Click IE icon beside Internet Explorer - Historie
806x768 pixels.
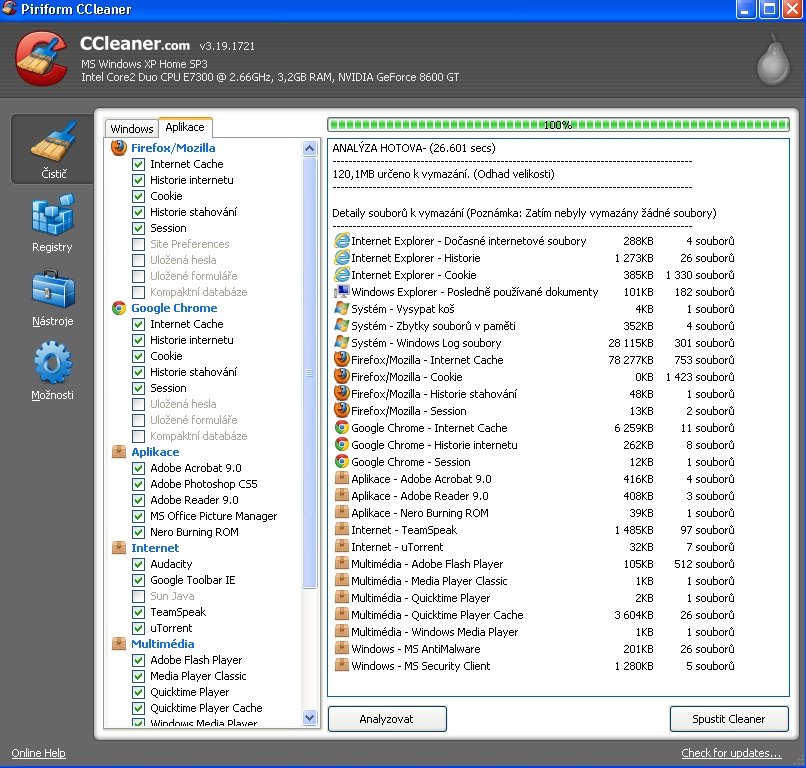pos(341,258)
